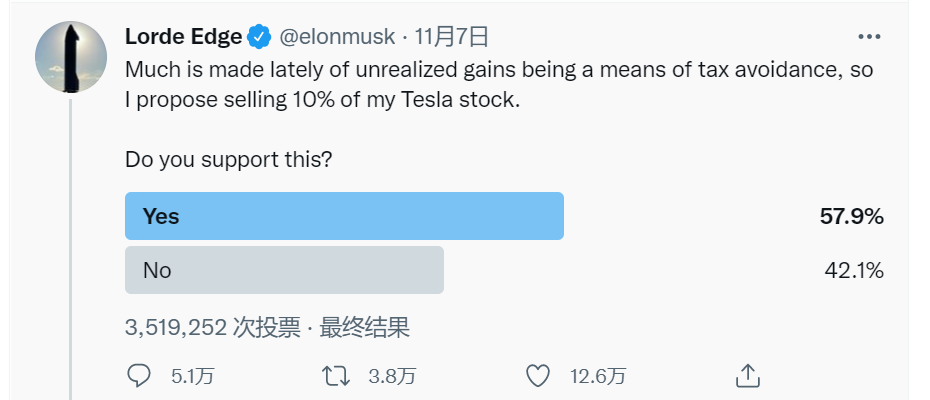The image size is (930, 400).
Task: Click the retweet arrows icon
Action: coord(335,376)
